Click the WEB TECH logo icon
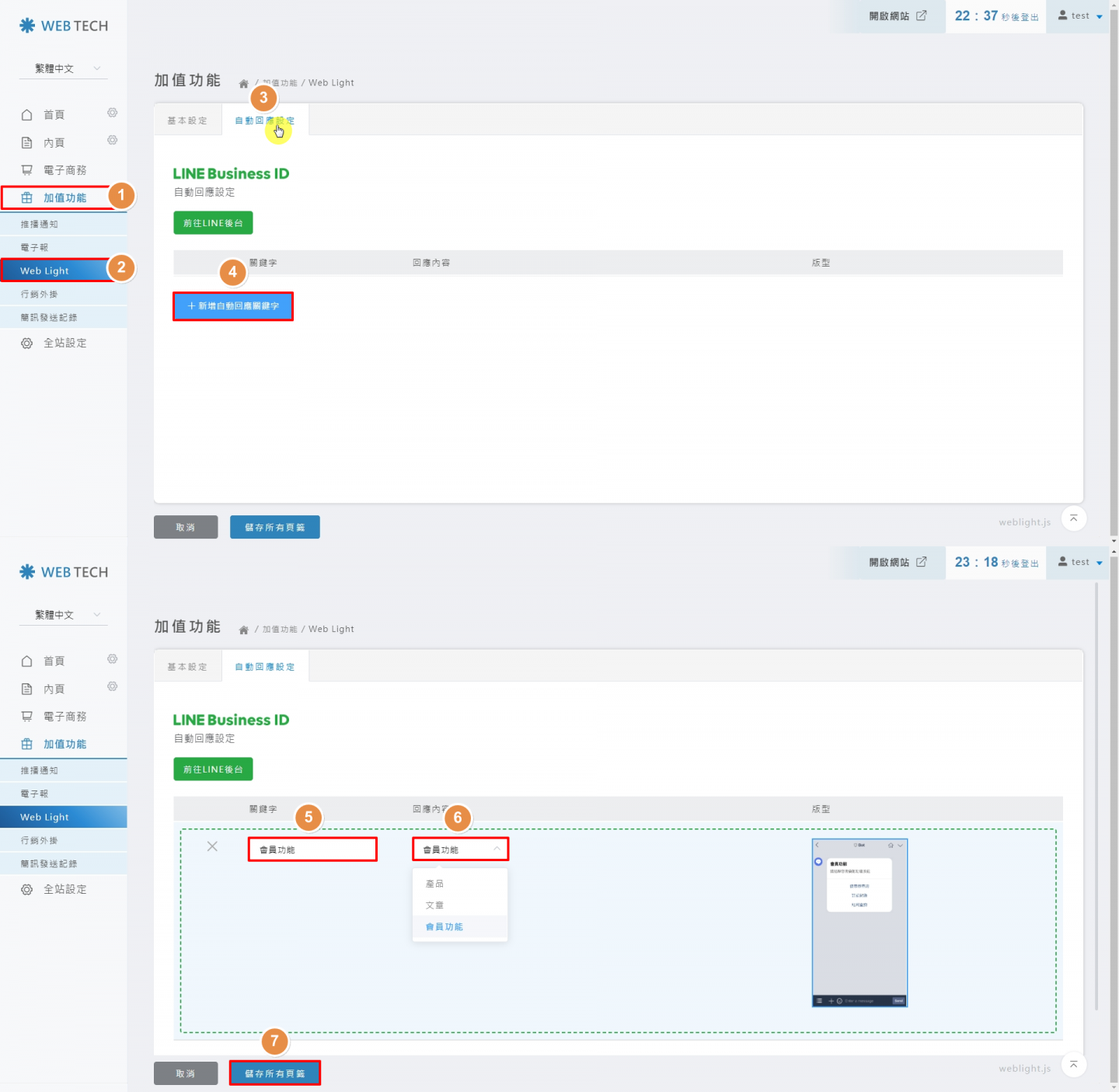Viewport: 1119px width, 1092px height. 27,26
